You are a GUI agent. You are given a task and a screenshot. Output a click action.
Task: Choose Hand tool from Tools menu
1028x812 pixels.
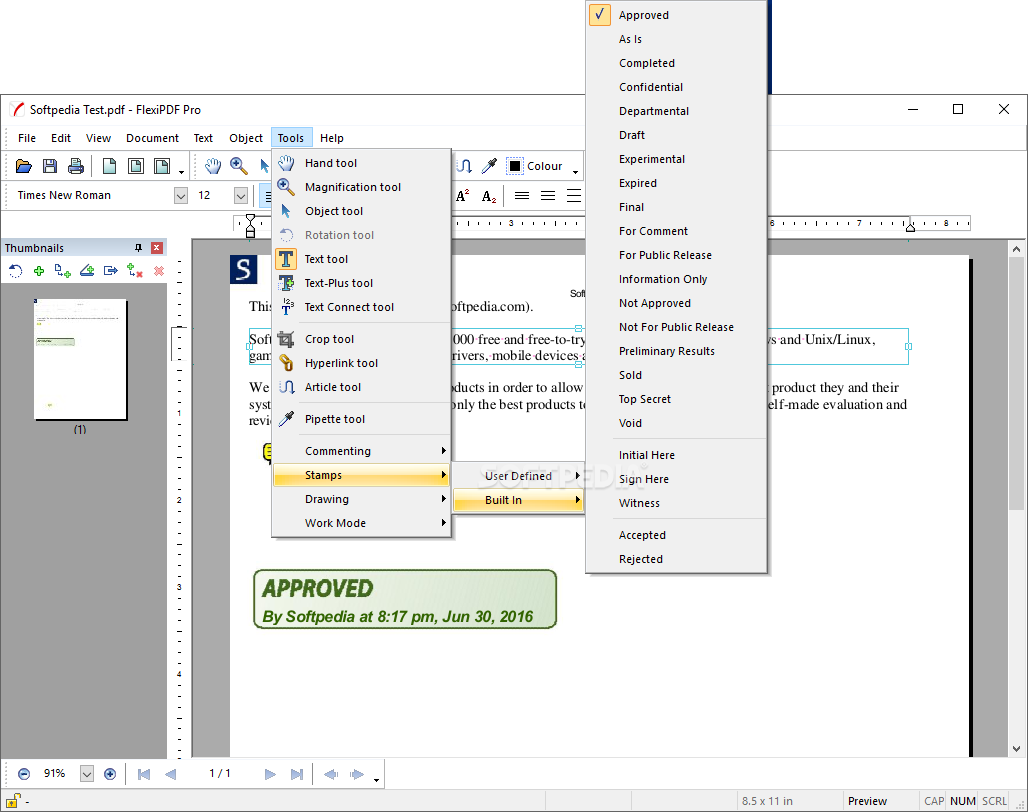point(361,163)
